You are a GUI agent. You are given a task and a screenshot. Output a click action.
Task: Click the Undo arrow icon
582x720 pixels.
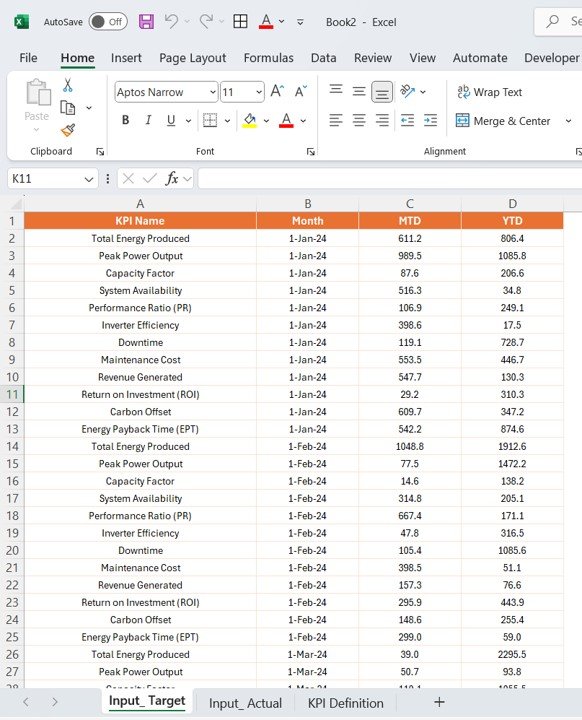click(x=171, y=21)
